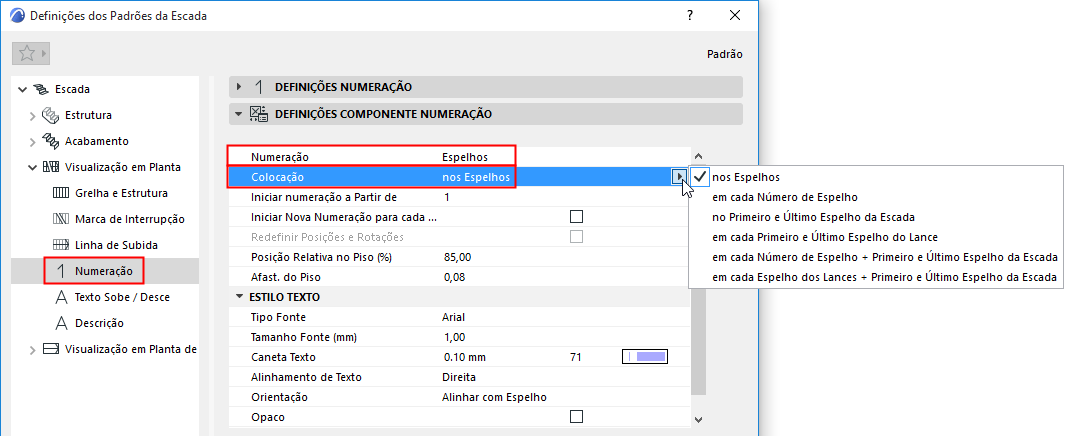The image size is (1065, 436).
Task: Click the Padrão label at top right
Action: click(x=725, y=54)
